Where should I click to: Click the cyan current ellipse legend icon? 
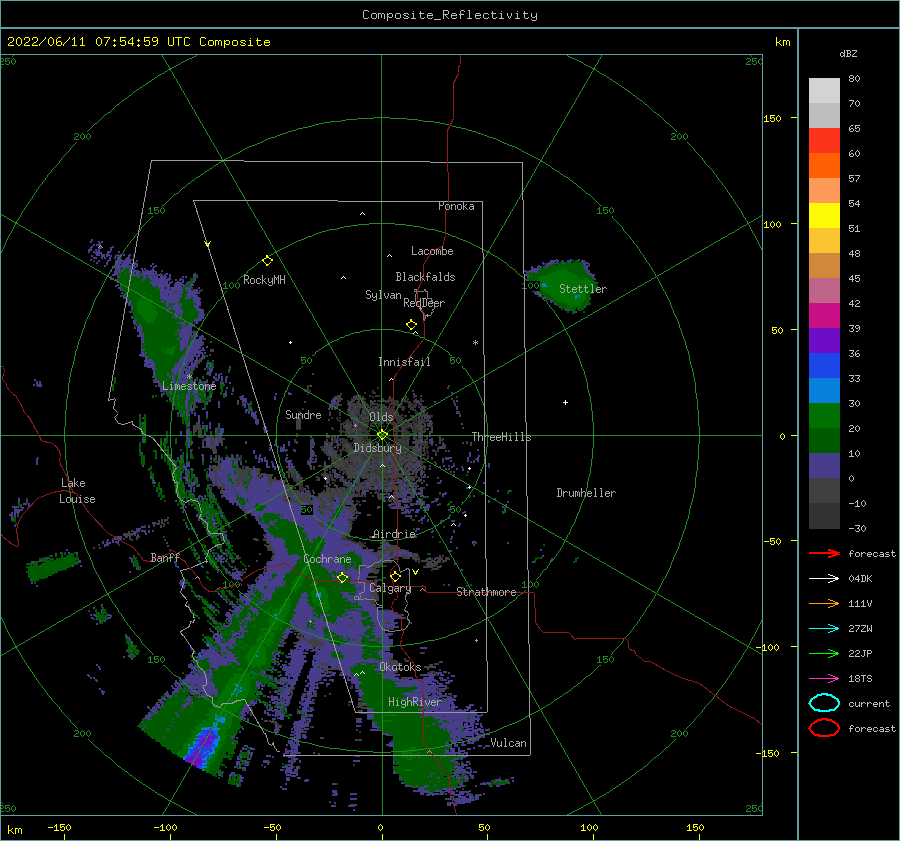(824, 703)
